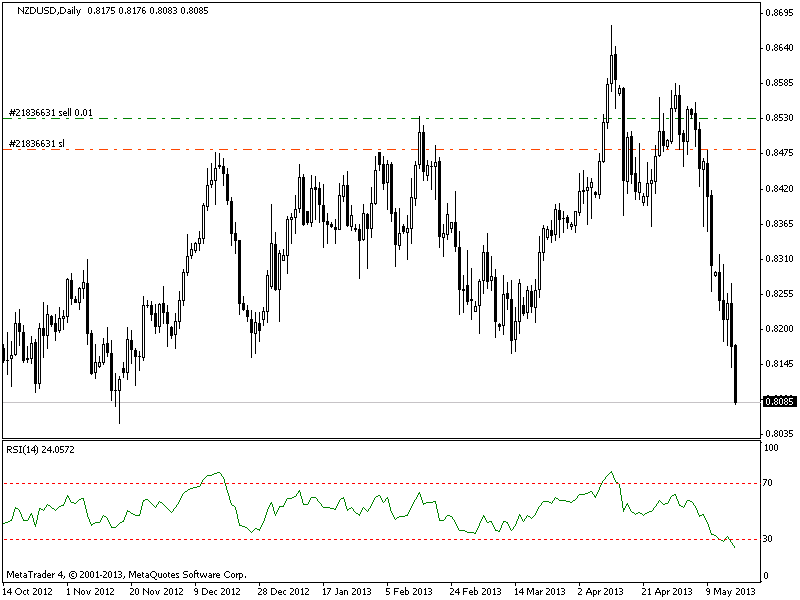Click the RSI 70 level label

[767, 482]
